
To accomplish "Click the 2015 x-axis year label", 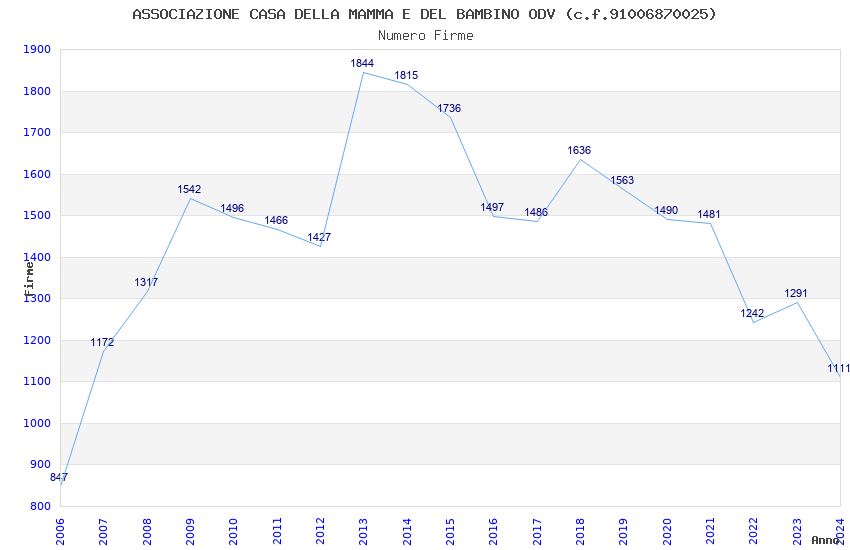I will [x=450, y=532].
